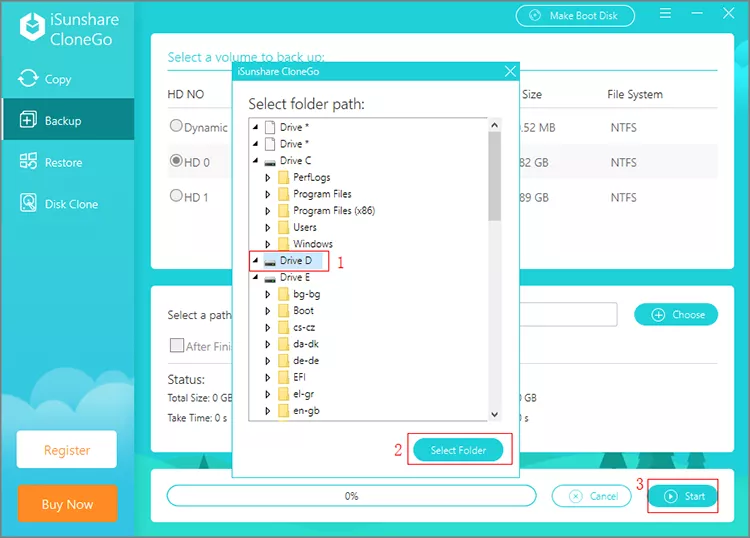Click the Take Time: 0 s status
750x538 pixels.
click(197, 418)
